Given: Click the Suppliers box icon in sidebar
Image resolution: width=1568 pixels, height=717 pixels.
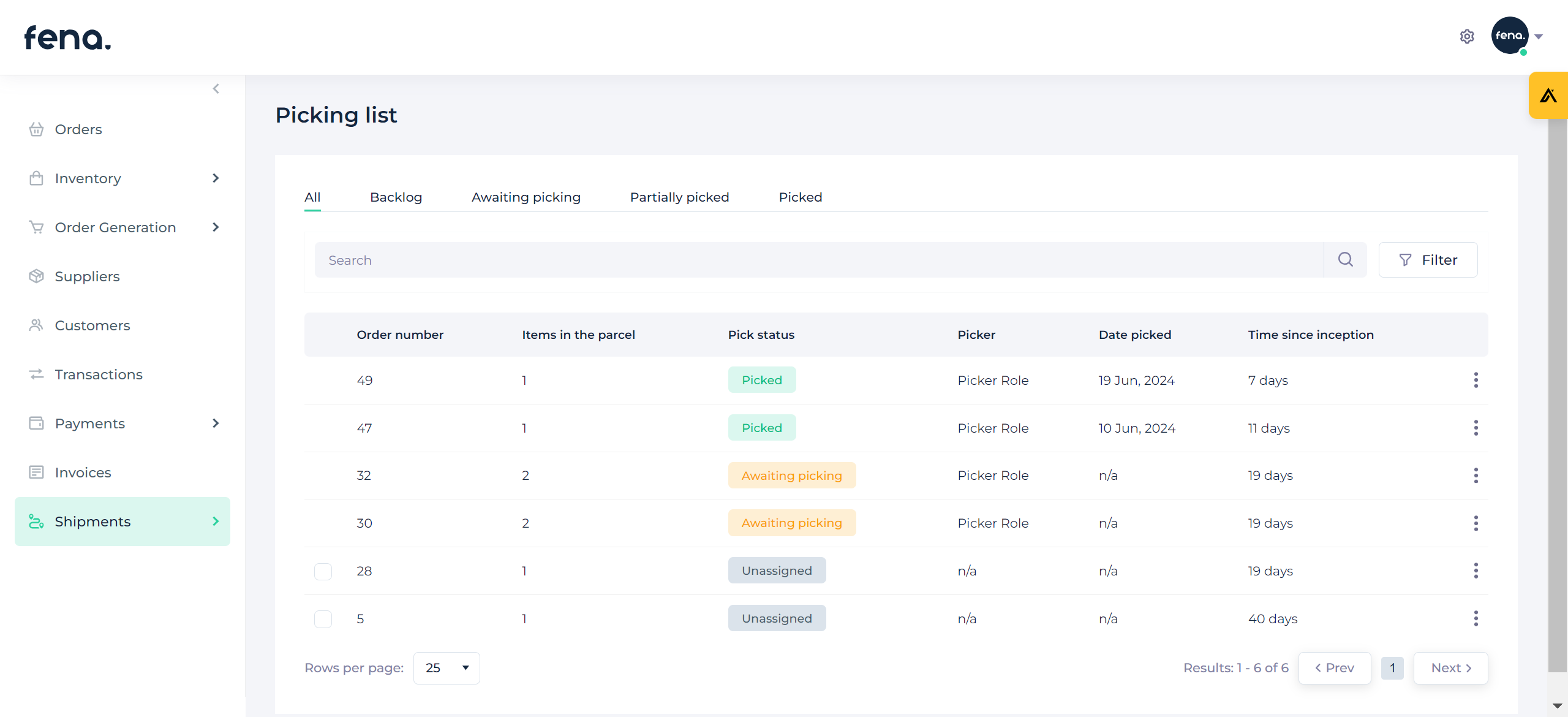Looking at the screenshot, I should pos(36,276).
